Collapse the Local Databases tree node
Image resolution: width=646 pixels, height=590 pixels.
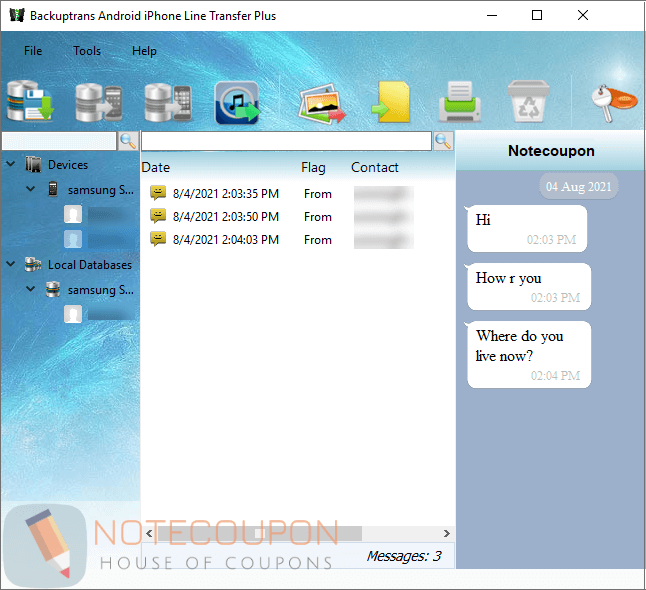pos(11,264)
